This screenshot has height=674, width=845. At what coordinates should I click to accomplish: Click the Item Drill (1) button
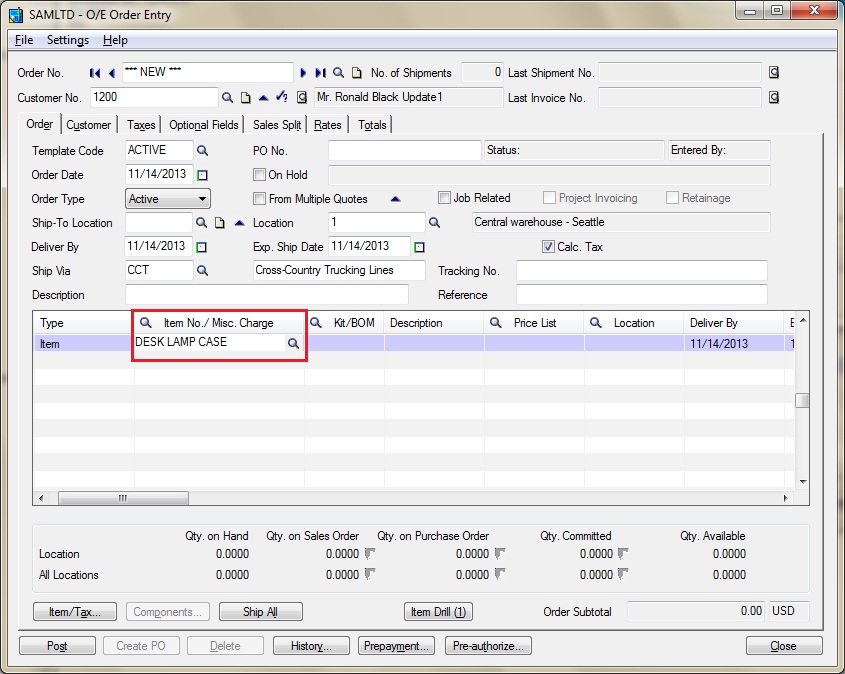tap(438, 612)
